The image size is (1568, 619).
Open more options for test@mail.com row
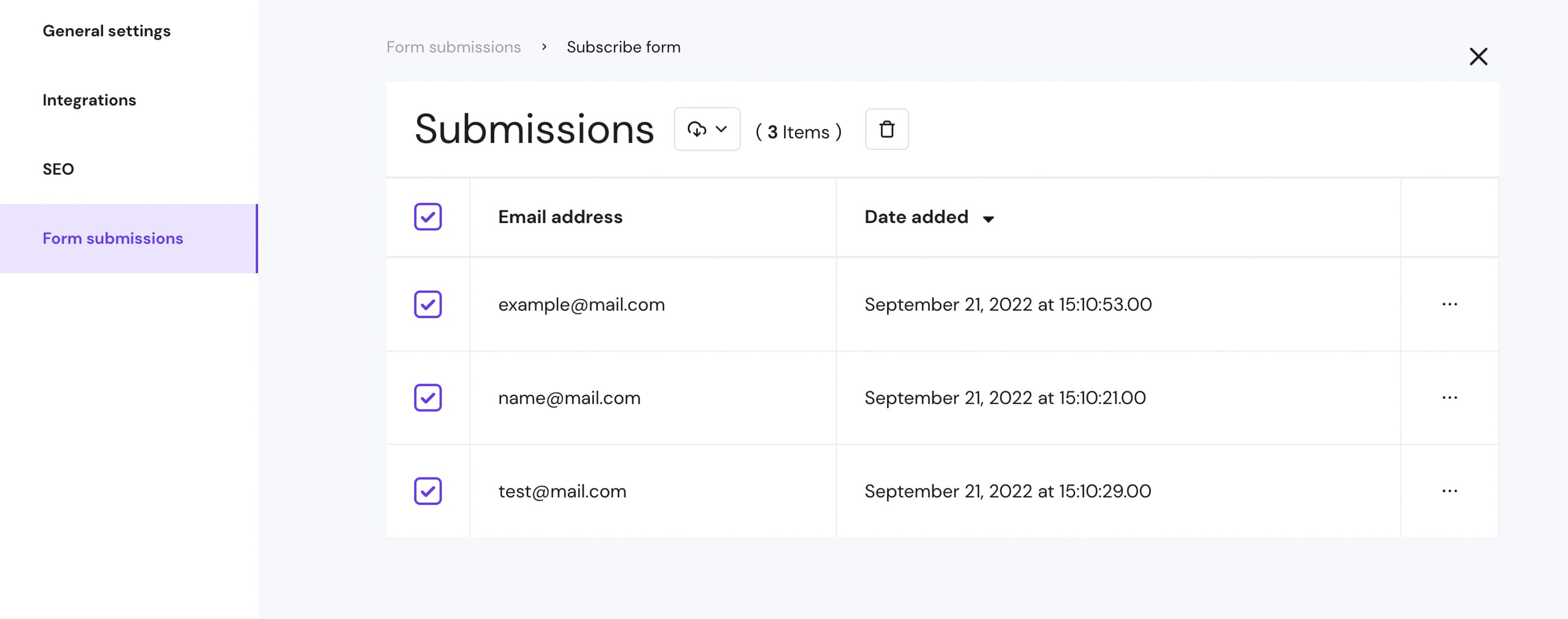click(x=1449, y=491)
